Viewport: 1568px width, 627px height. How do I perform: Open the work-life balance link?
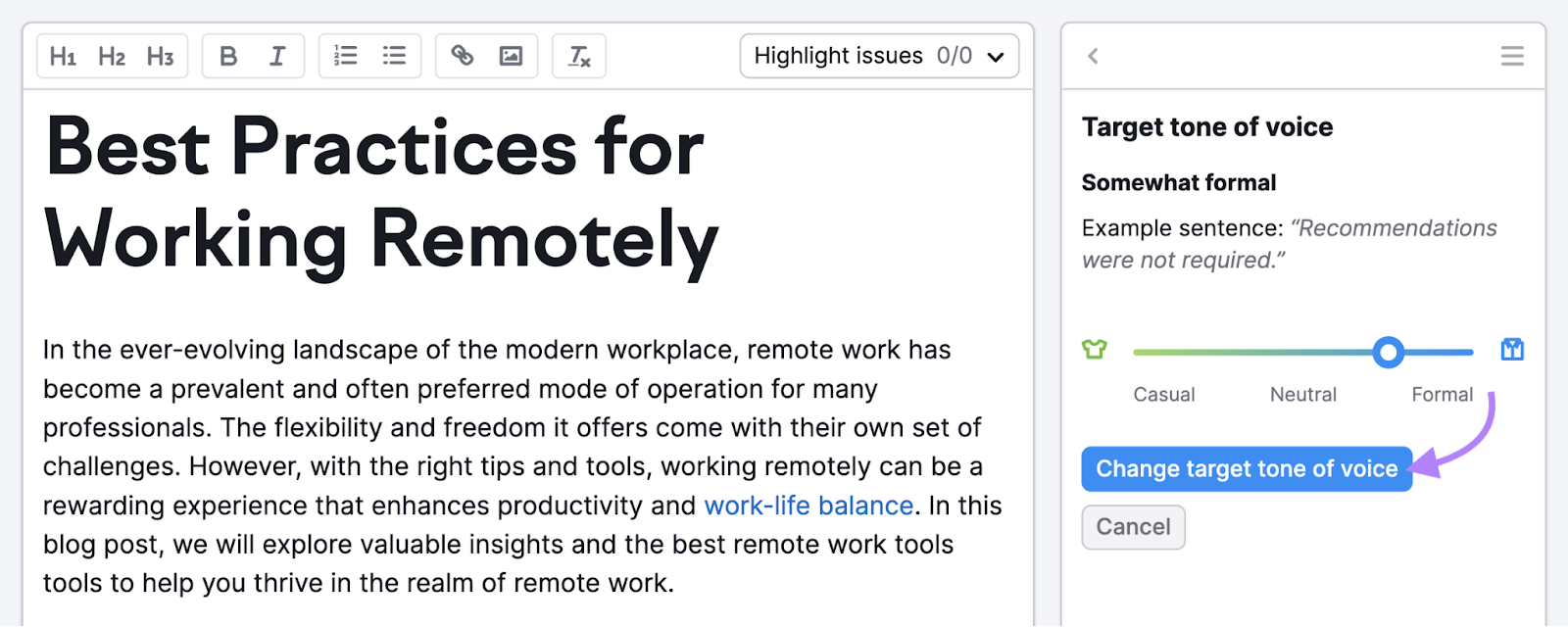tap(808, 506)
